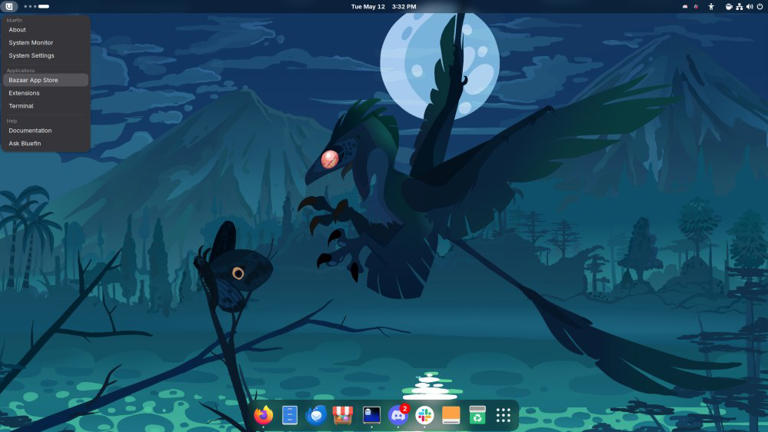Select Extensions in the menu
Image resolution: width=768 pixels, height=432 pixels.
click(x=46, y=93)
